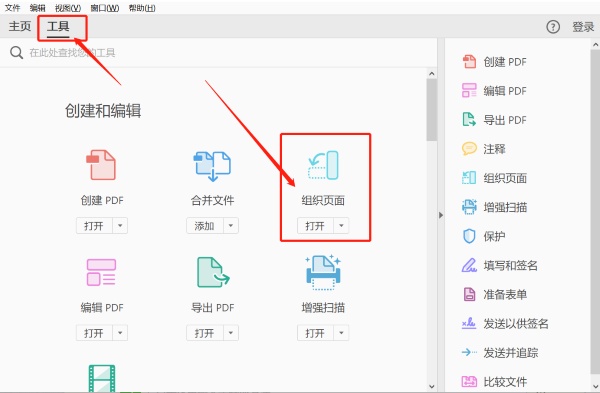
Task: Click the search magnifier icon
Action: pyautogui.click(x=16, y=52)
